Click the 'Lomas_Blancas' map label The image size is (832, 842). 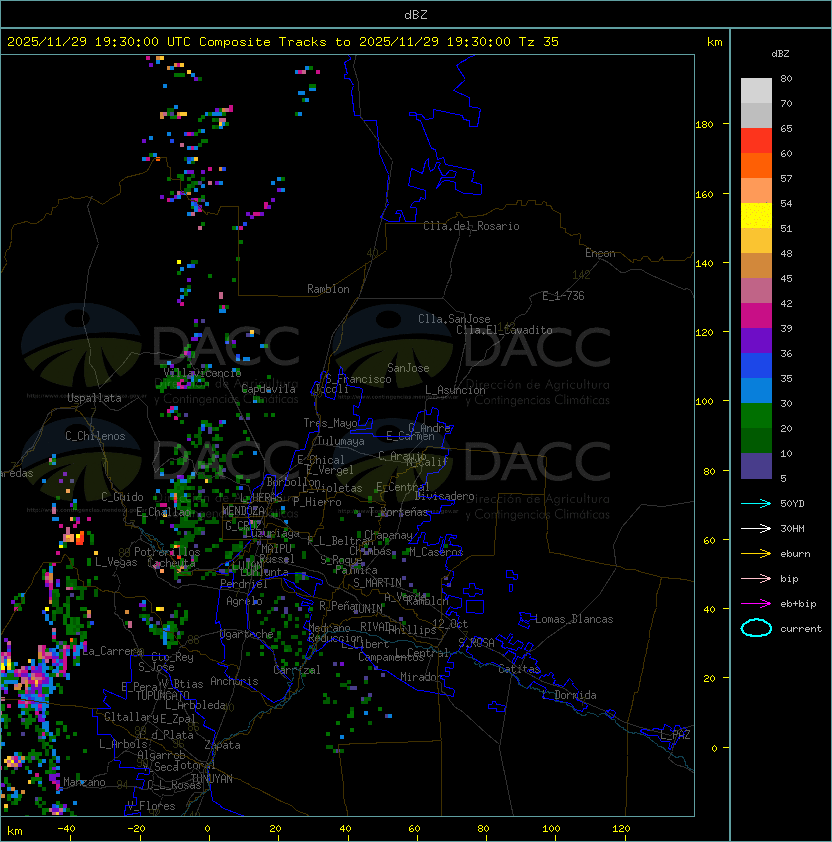574,619
